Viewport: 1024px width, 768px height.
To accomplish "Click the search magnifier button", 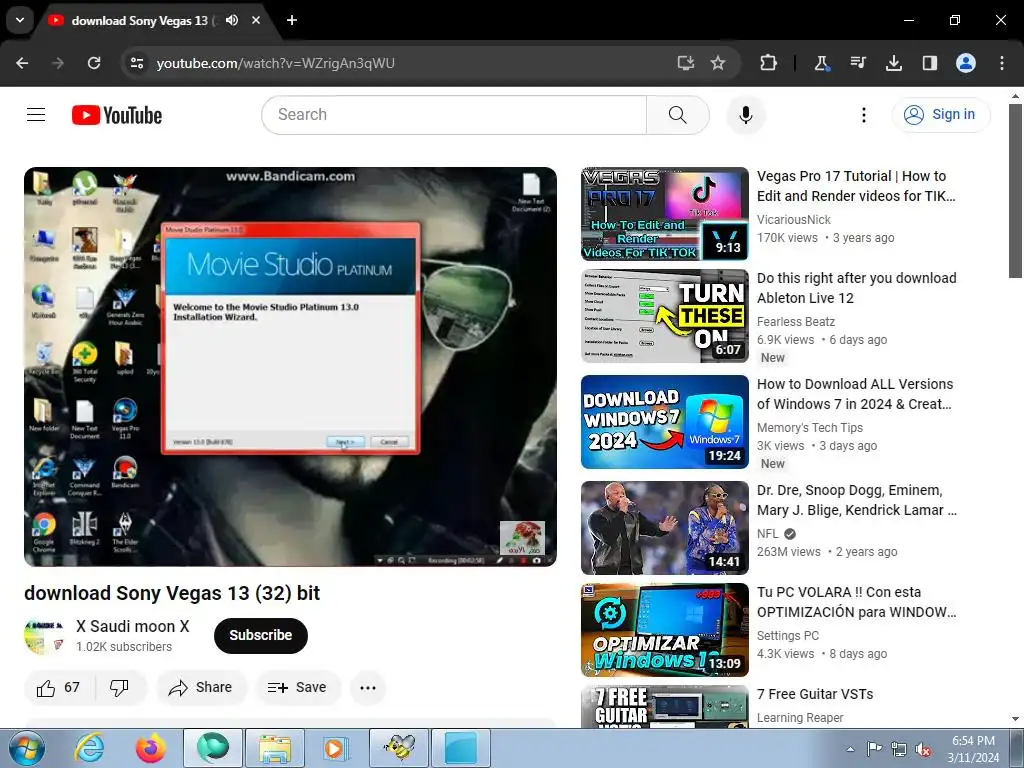I will [x=677, y=115].
